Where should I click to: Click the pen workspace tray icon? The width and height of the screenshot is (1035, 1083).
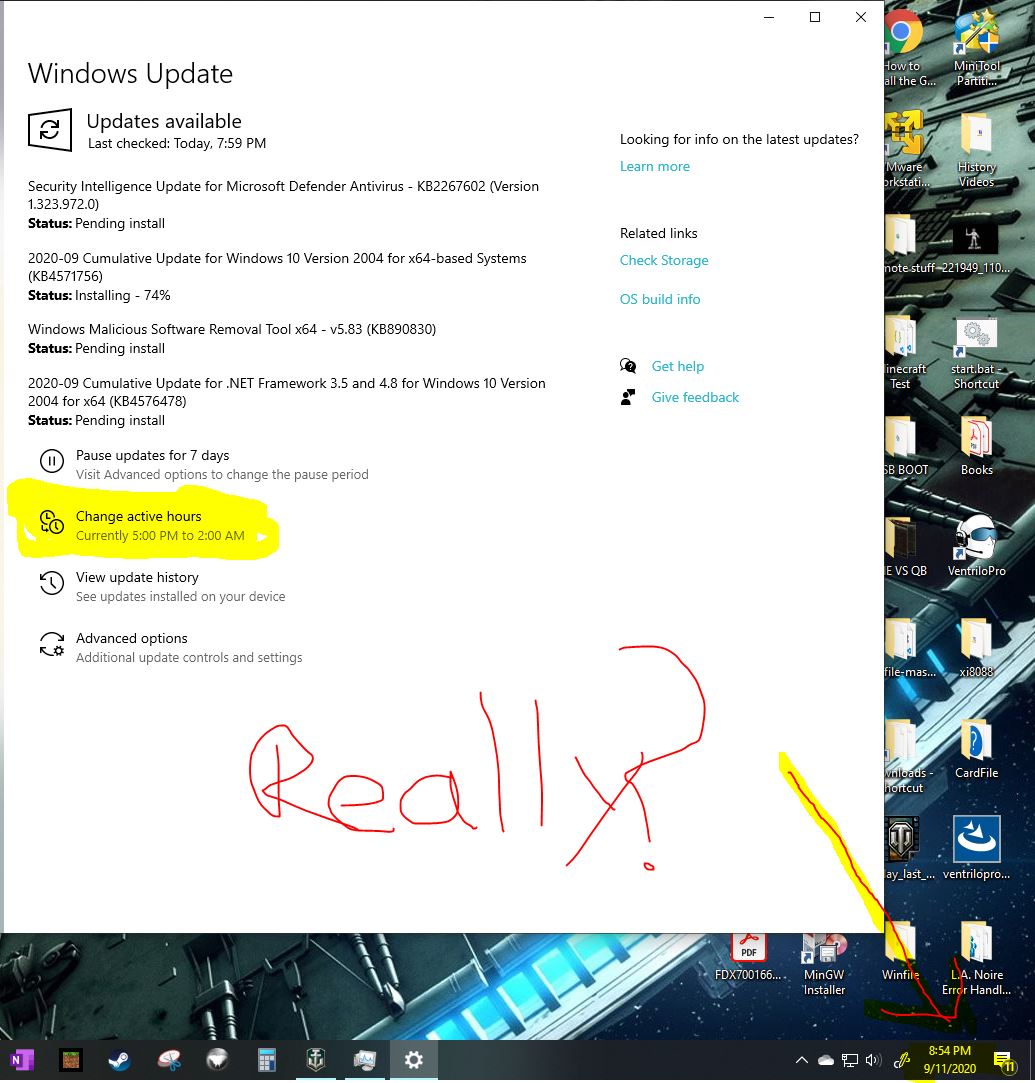[901, 1060]
